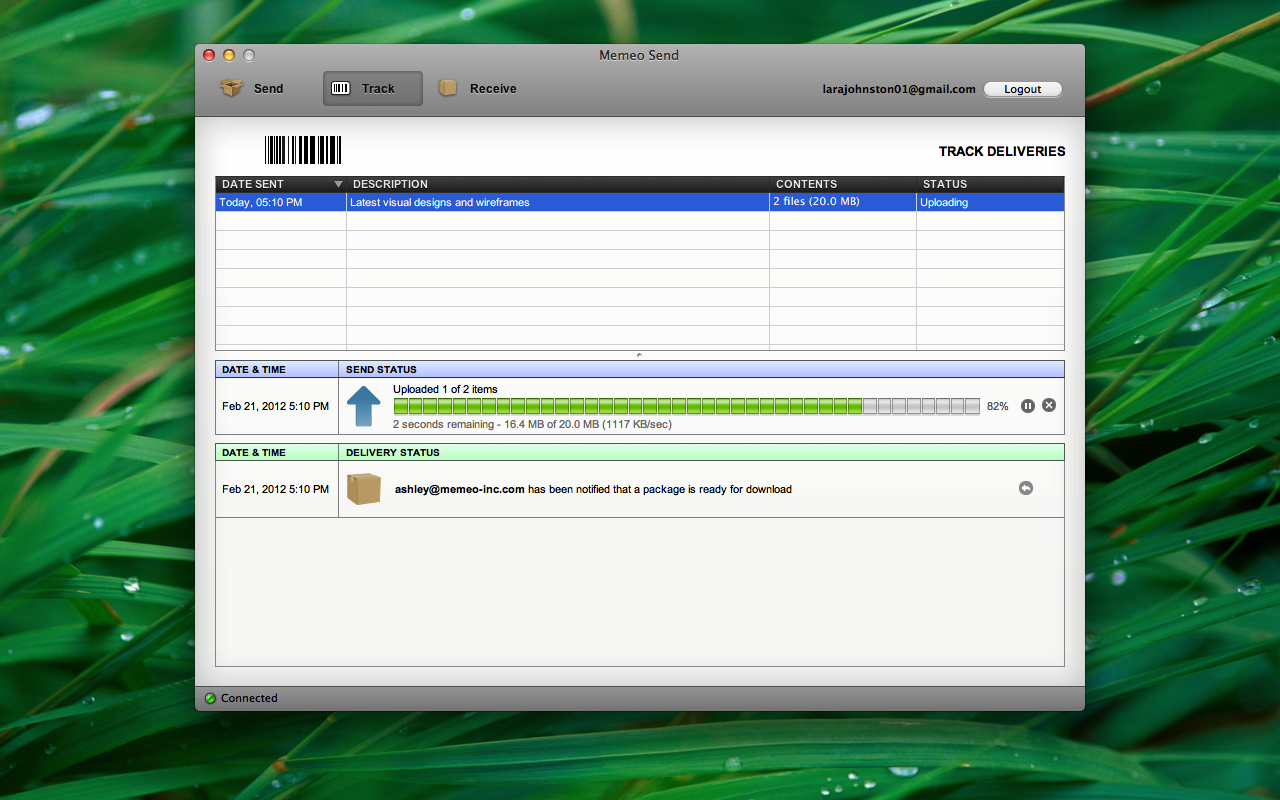Click the 'Connected' status text
The height and width of the screenshot is (800, 1280).
[249, 698]
